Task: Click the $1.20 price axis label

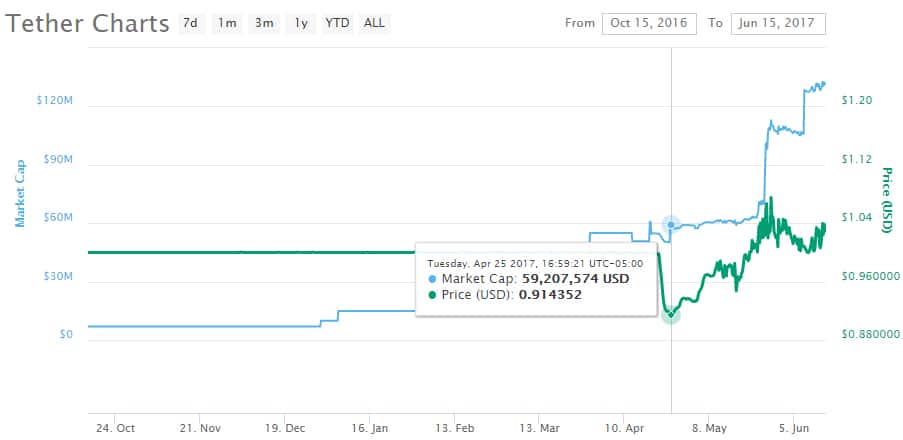Action: click(x=857, y=101)
